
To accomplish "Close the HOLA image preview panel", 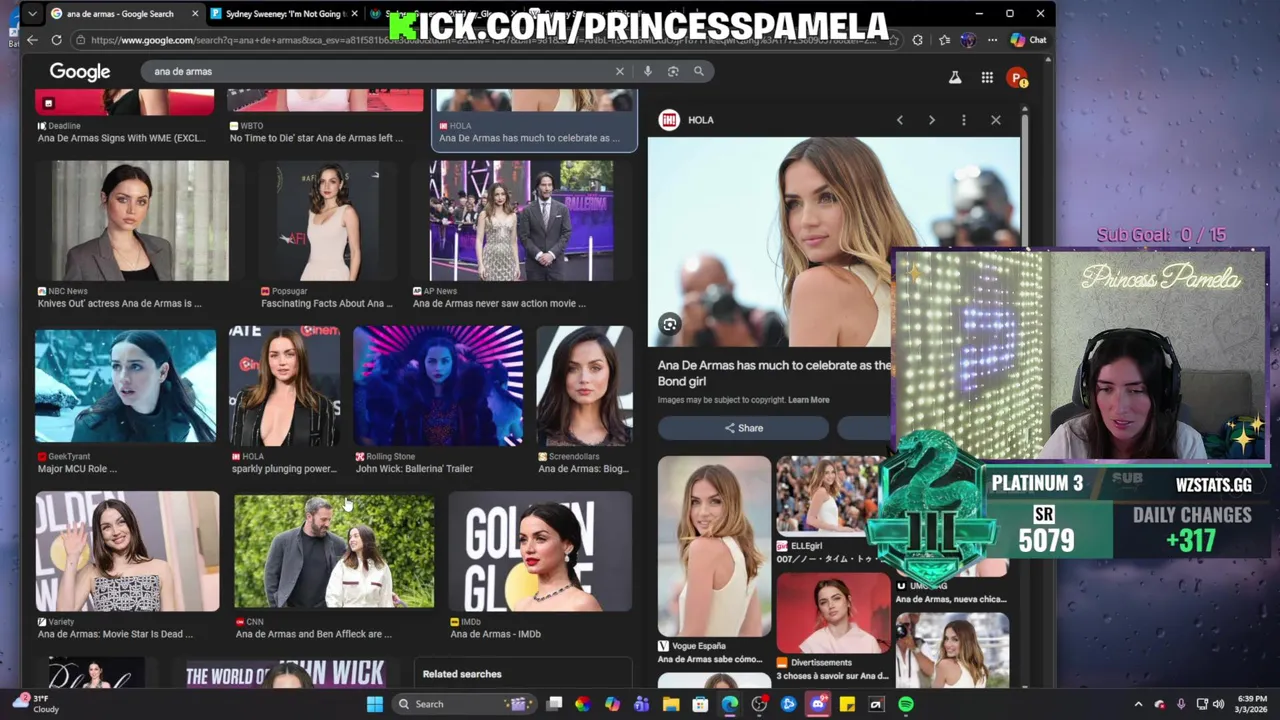I will pyautogui.click(x=996, y=120).
